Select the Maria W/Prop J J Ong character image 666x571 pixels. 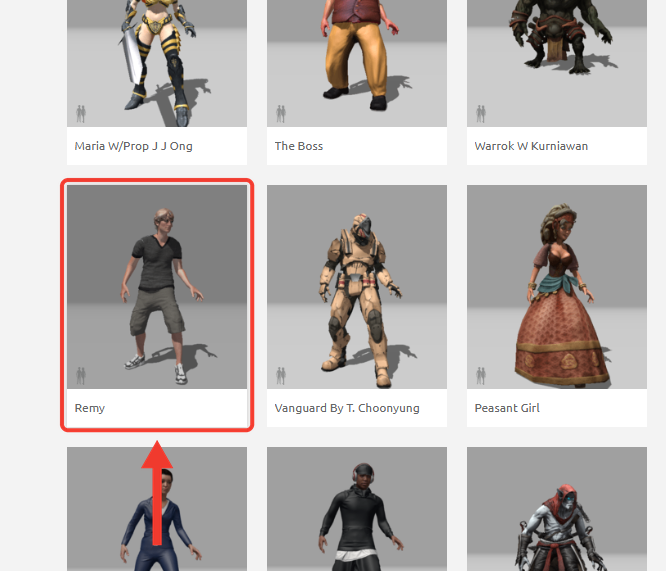[x=157, y=63]
